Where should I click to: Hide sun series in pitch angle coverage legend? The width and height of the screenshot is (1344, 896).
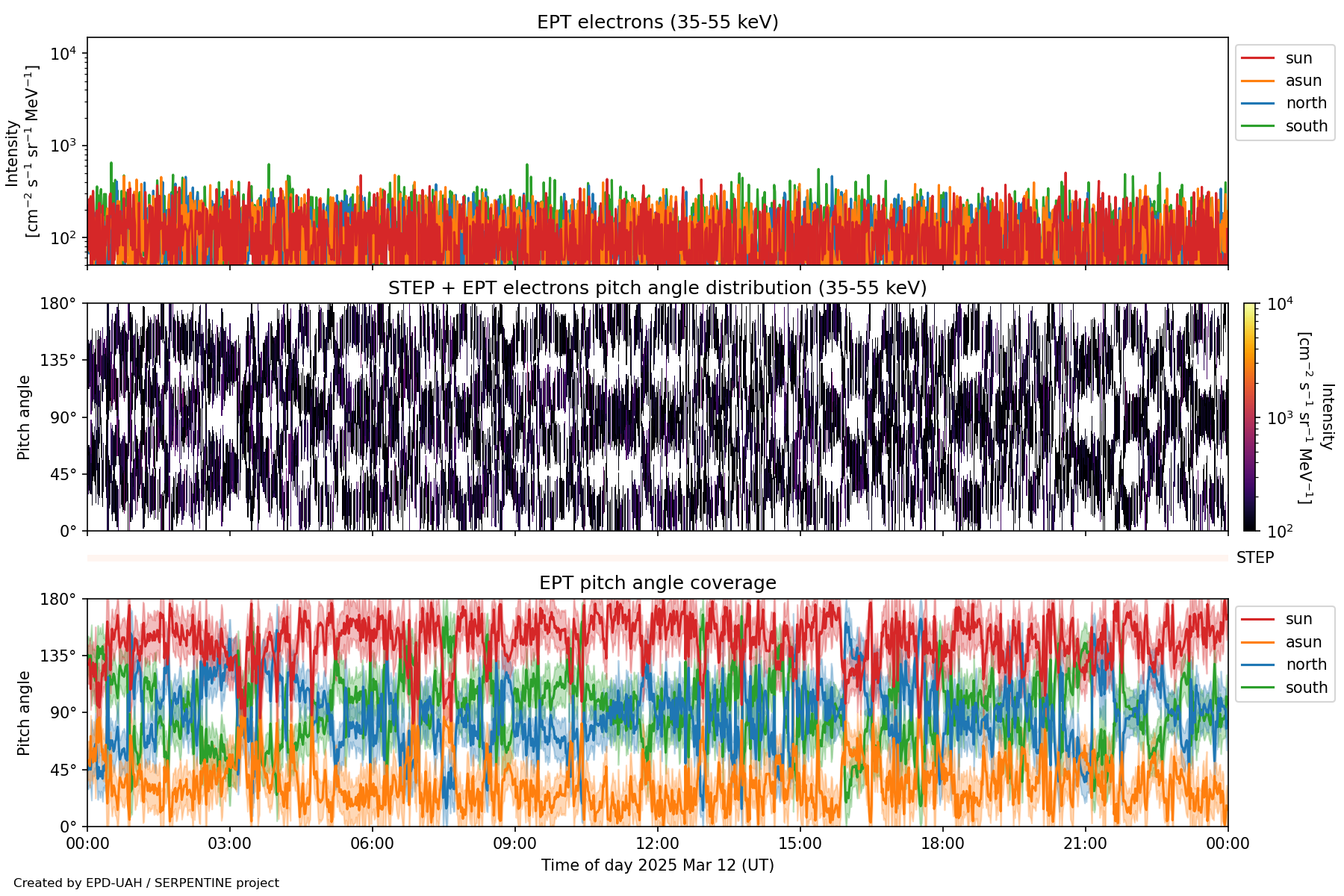[x=1298, y=619]
